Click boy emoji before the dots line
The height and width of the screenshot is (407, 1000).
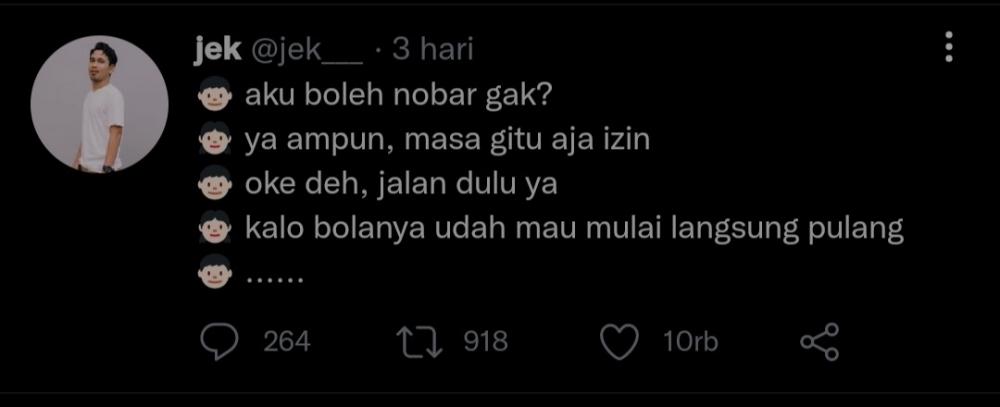coord(214,272)
